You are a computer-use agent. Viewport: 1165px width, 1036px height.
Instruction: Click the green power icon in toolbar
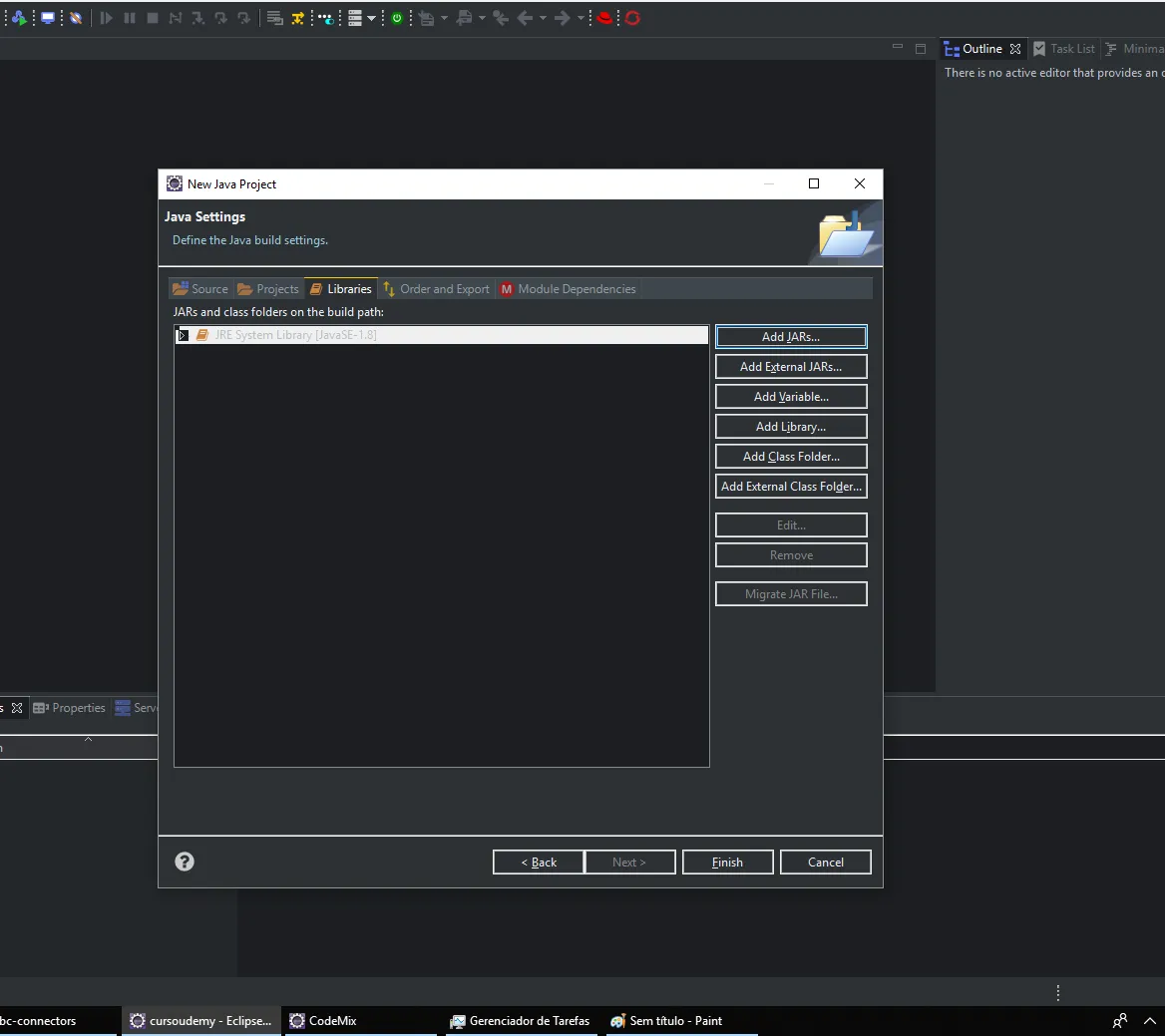point(397,19)
